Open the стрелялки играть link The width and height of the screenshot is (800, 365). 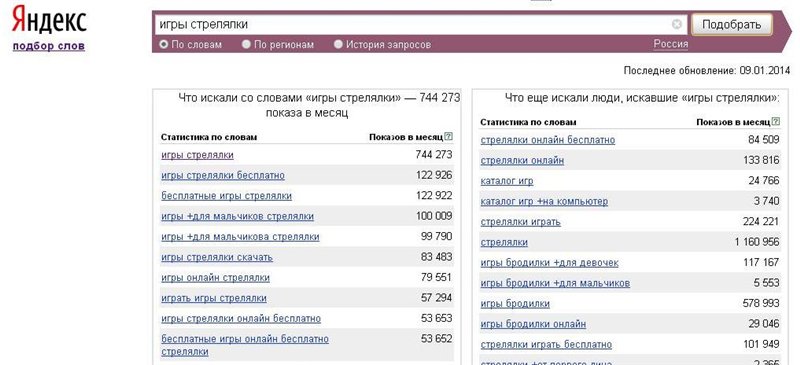(x=520, y=222)
